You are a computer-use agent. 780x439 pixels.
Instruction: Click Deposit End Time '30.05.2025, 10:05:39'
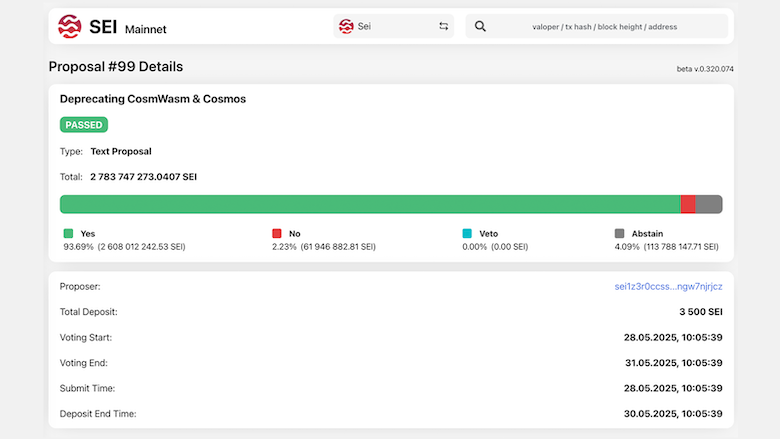pos(673,414)
